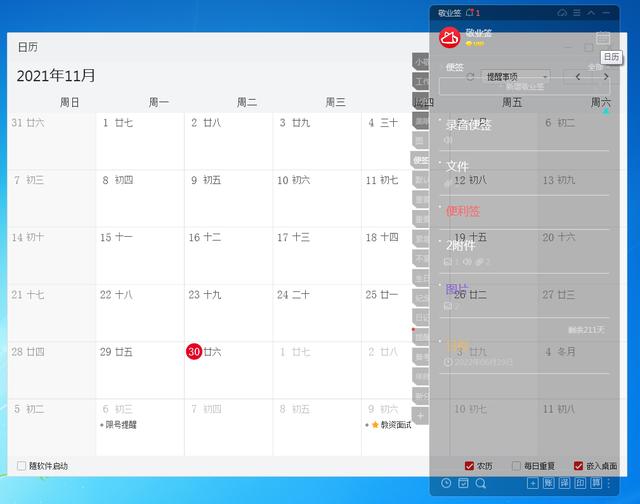This screenshot has height=504, width=640.
Task: Select the date 13 初九 Saturday cell
Action: pos(559,180)
